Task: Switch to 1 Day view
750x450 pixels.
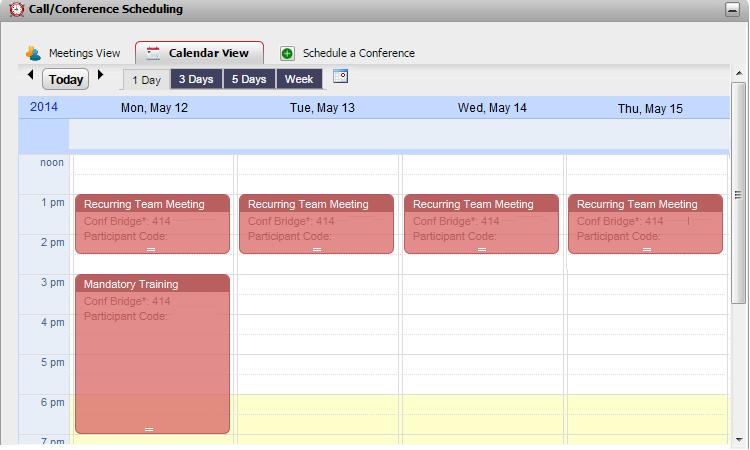Action: [x=146, y=79]
